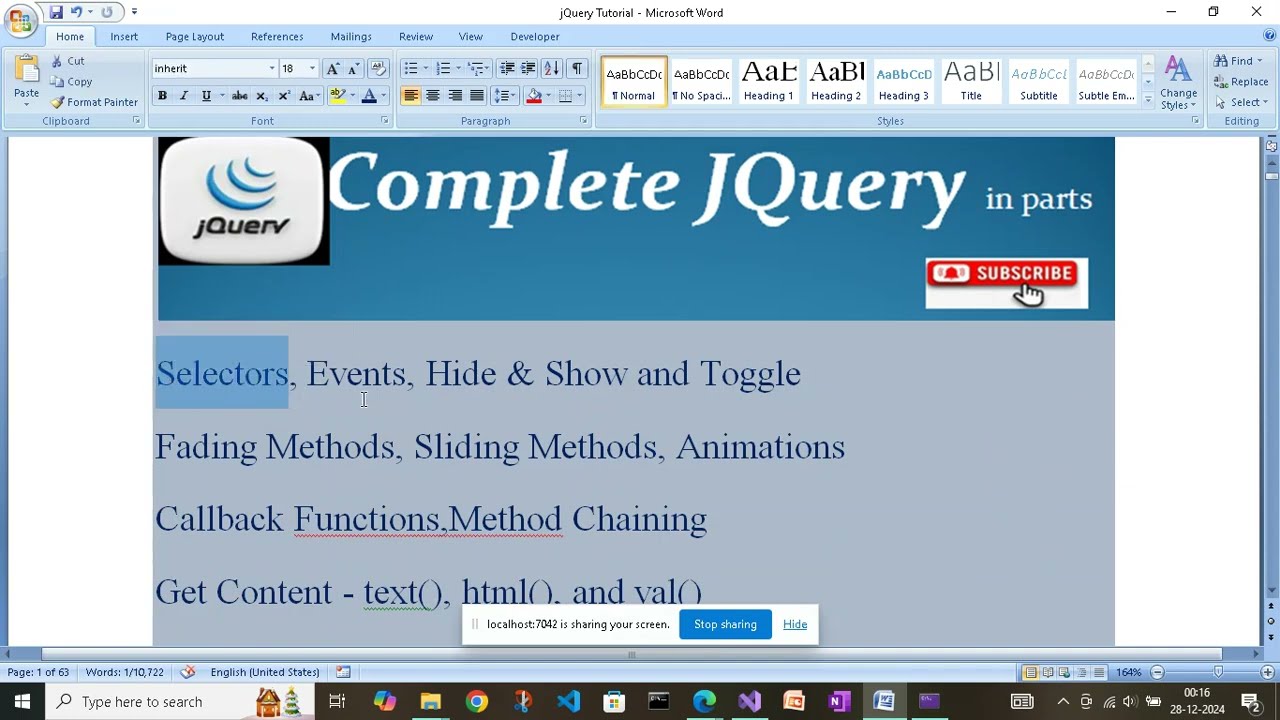
Task: Increase paragraph indent
Action: pyautogui.click(x=529, y=68)
